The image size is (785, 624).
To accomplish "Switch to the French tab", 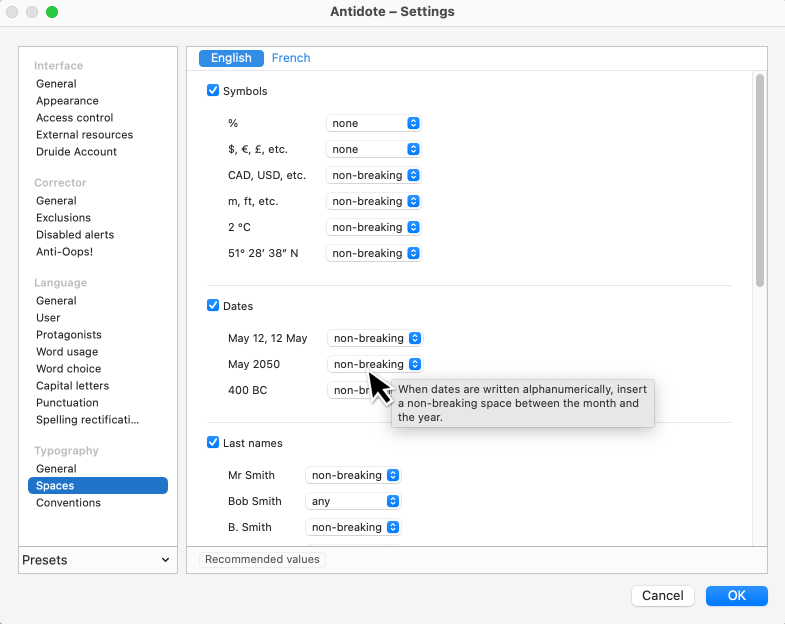I will pos(291,58).
